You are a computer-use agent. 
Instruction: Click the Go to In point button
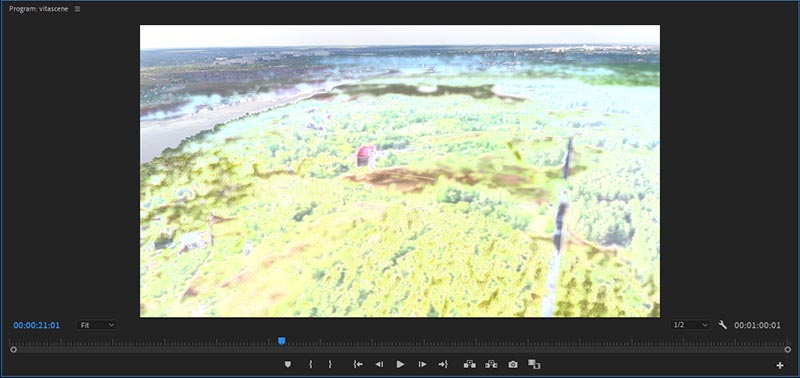(358, 364)
